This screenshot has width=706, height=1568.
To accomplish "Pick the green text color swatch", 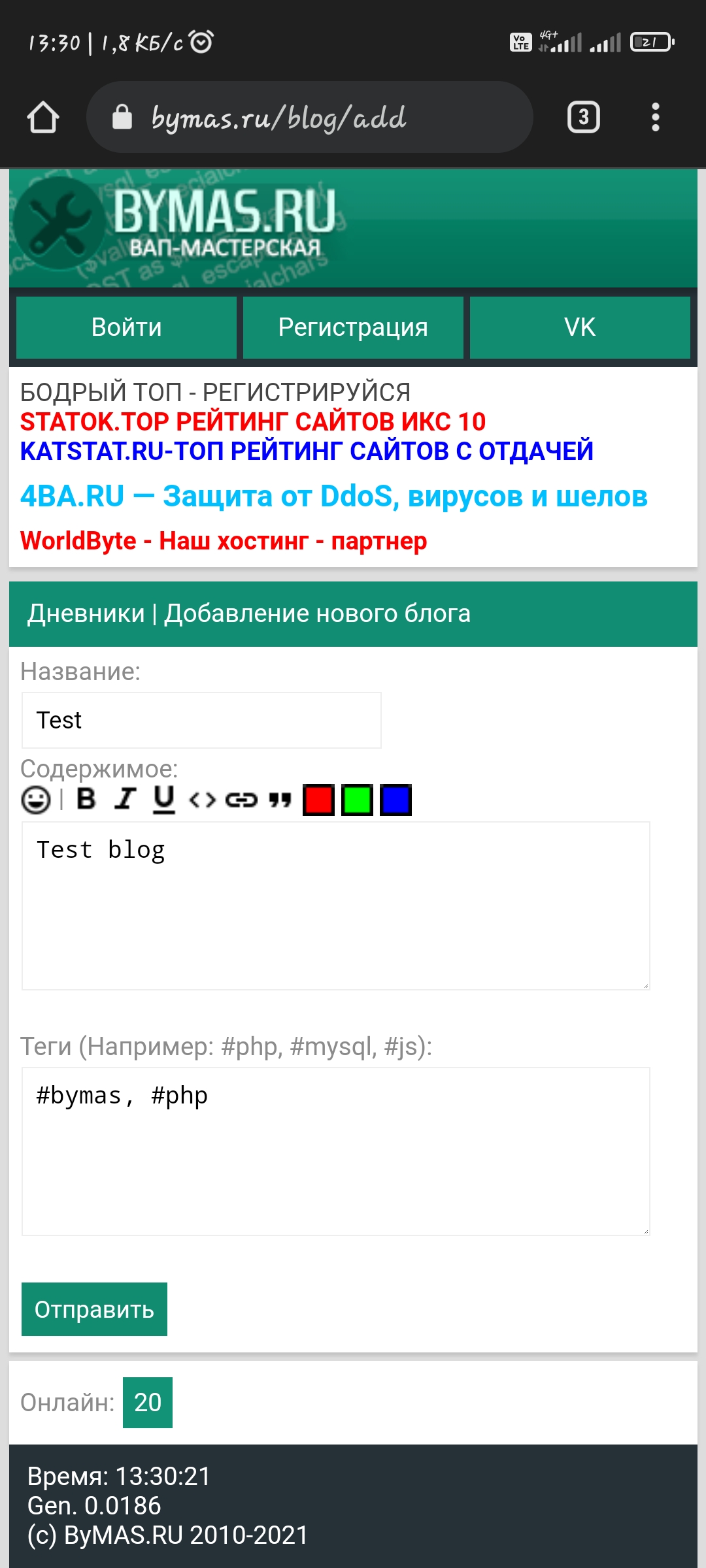I will click(x=357, y=800).
